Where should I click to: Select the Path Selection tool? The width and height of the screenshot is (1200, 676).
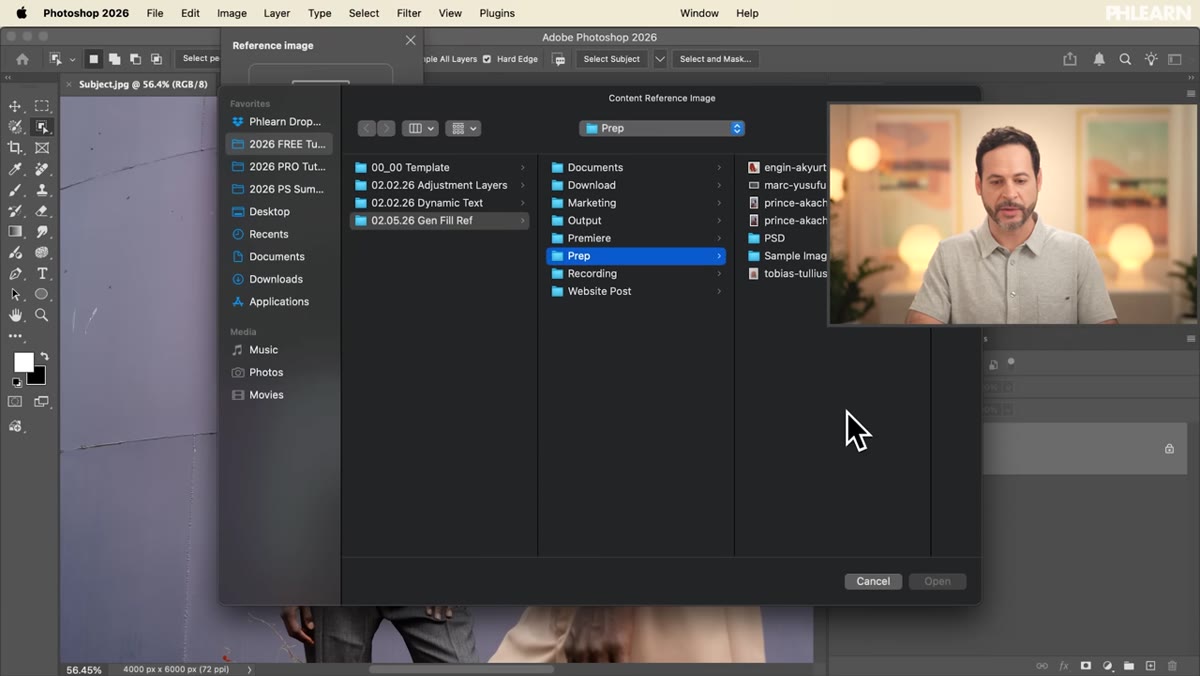(x=15, y=295)
